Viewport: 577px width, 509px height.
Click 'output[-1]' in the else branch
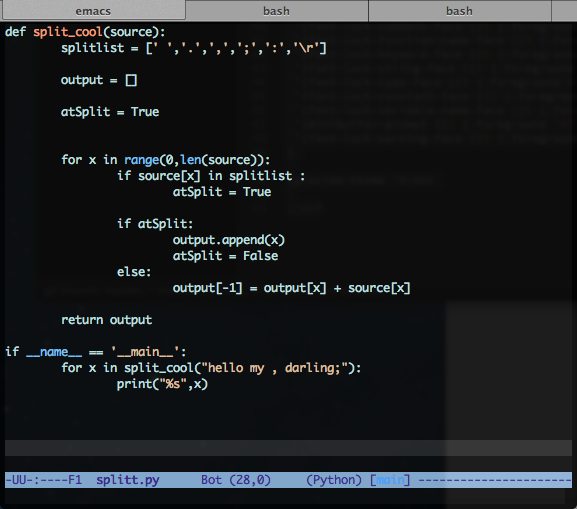point(208,288)
